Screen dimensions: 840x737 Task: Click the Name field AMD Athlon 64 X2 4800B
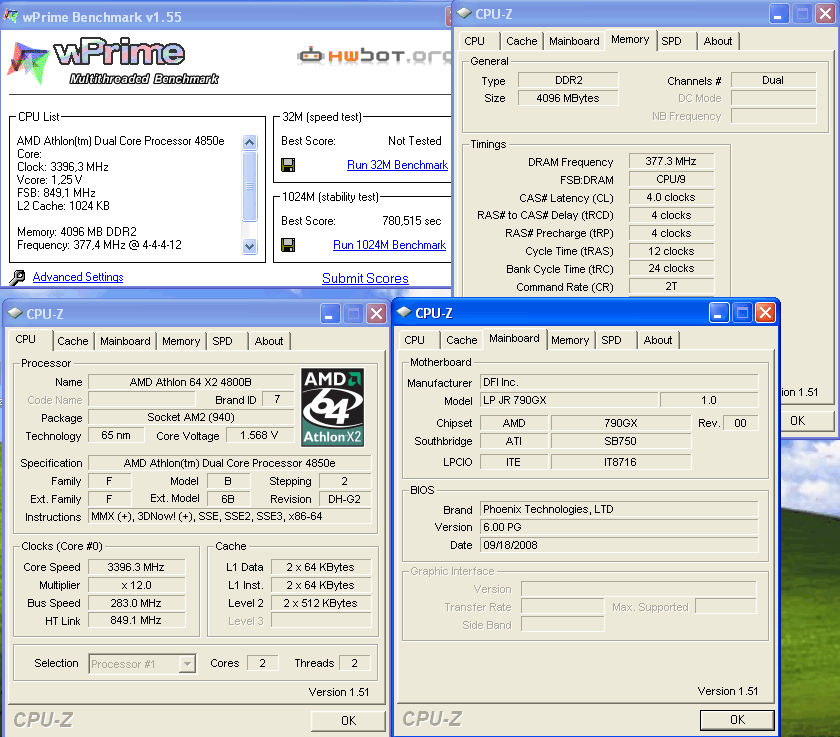click(191, 382)
